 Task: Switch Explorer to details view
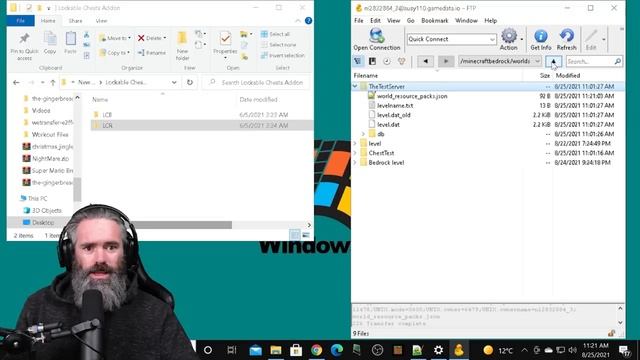point(294,235)
